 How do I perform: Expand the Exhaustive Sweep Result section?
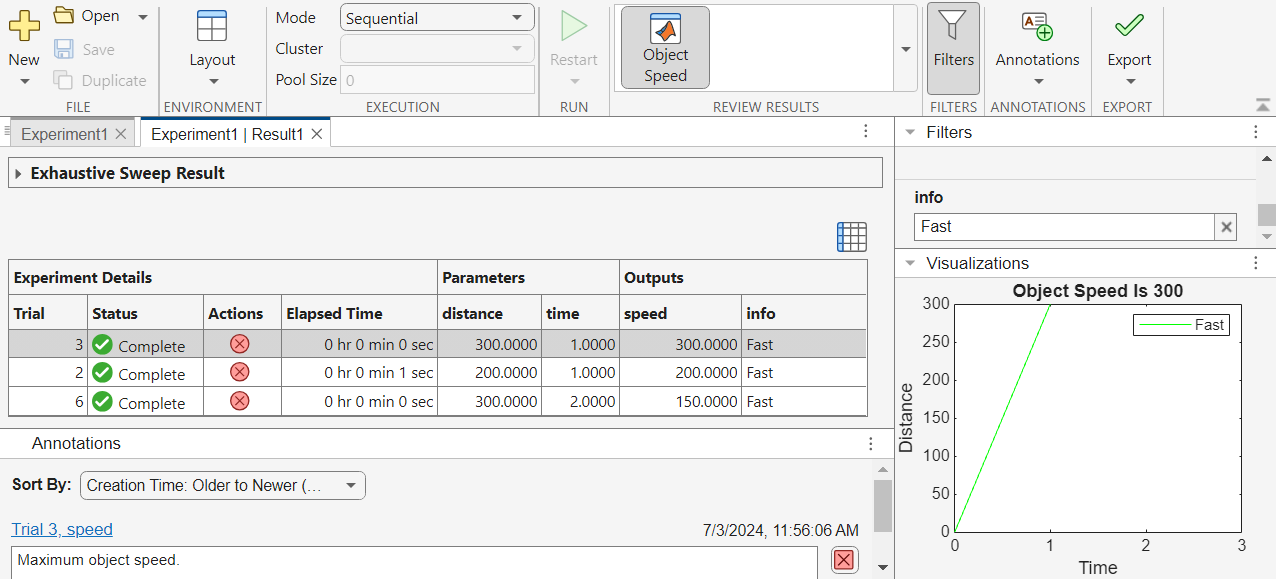(18, 174)
